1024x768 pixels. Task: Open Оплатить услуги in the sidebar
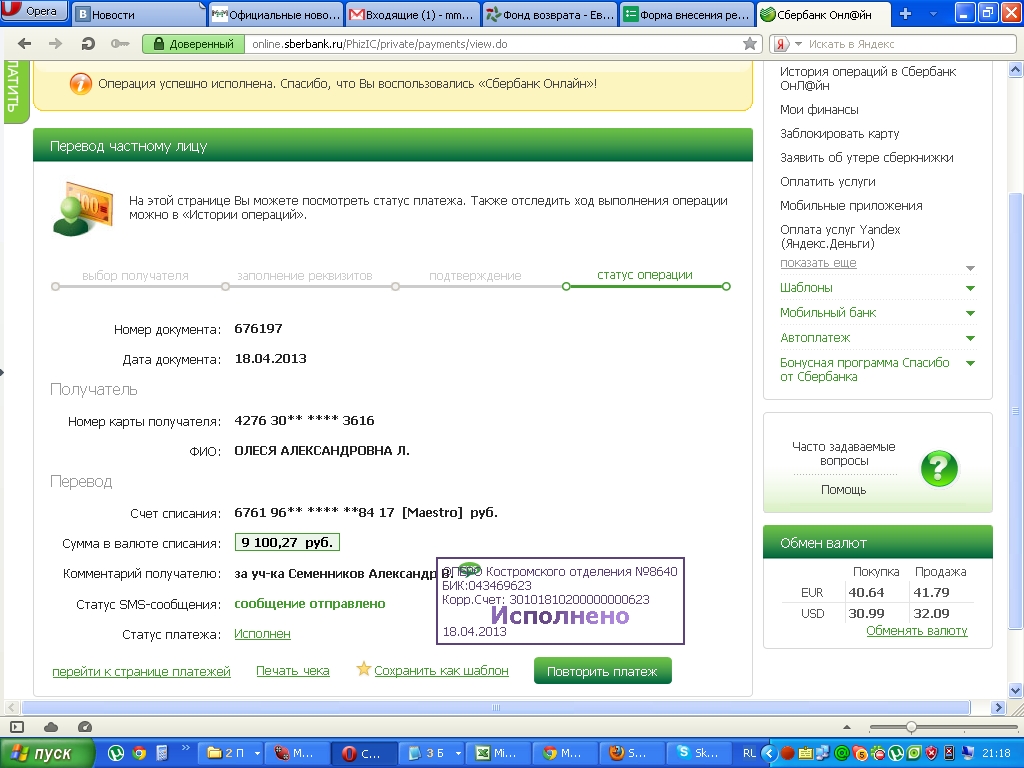[x=827, y=182]
